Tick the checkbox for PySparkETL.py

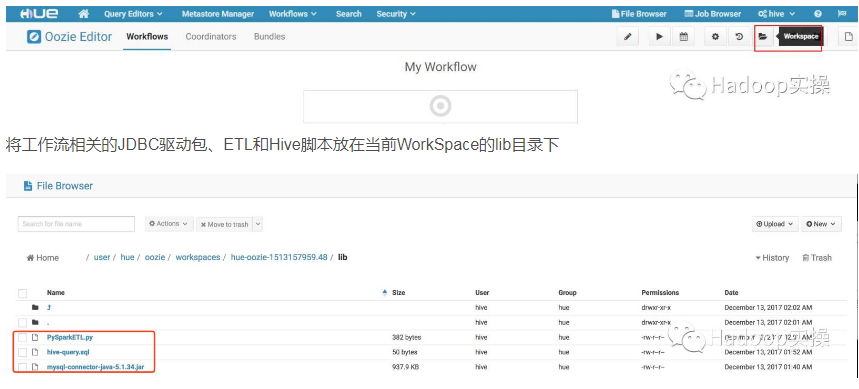pyautogui.click(x=22, y=337)
